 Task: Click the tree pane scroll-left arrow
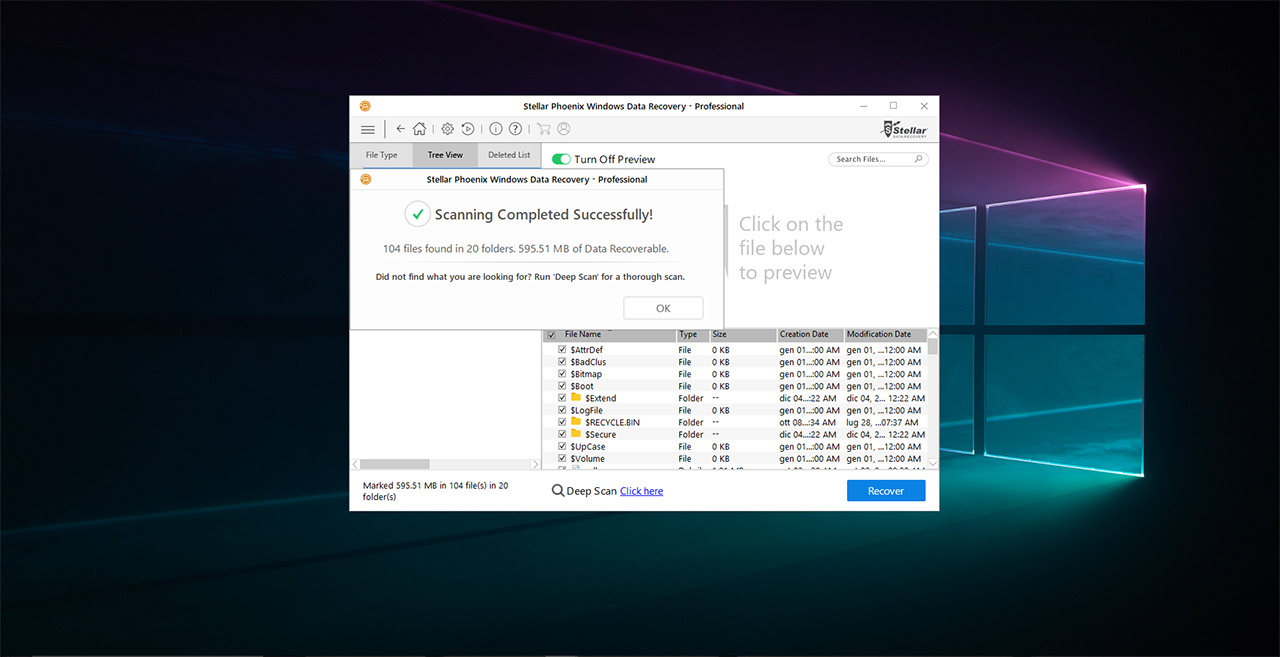355,464
